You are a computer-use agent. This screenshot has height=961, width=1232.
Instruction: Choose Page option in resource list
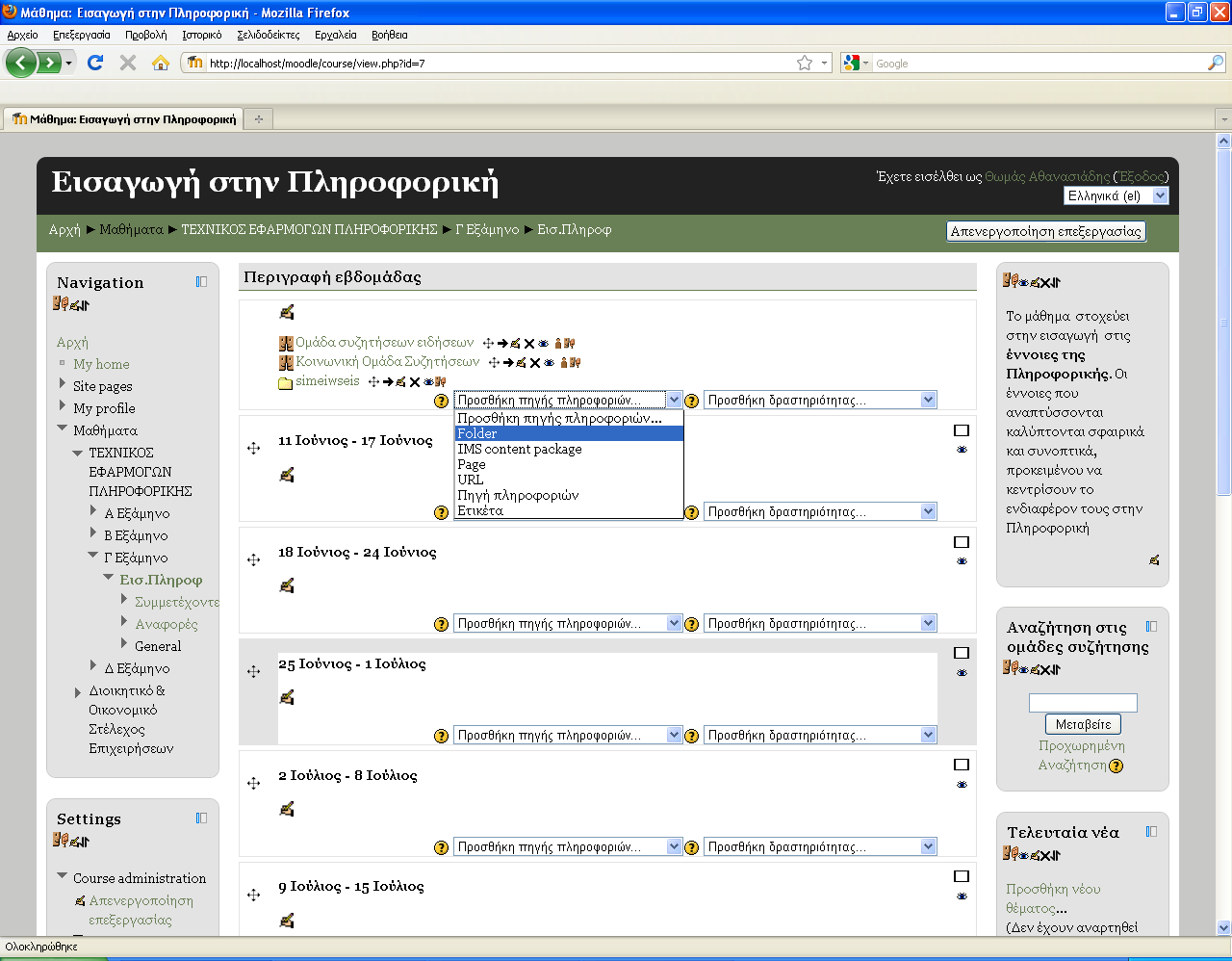tap(569, 464)
